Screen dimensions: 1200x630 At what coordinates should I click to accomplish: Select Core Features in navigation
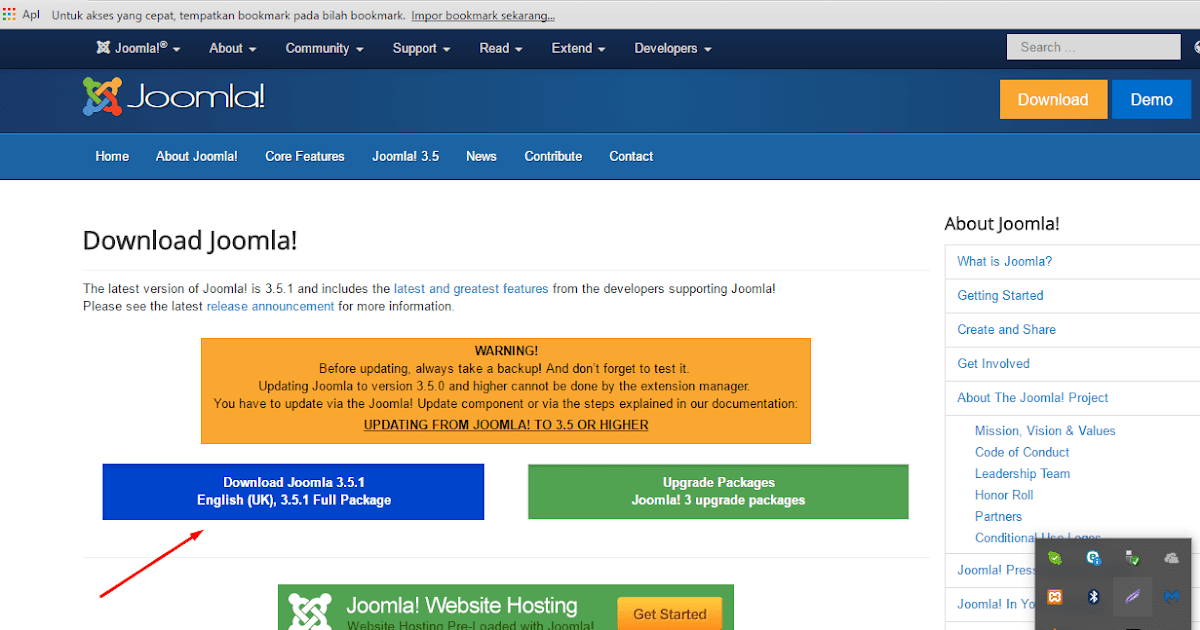[305, 156]
